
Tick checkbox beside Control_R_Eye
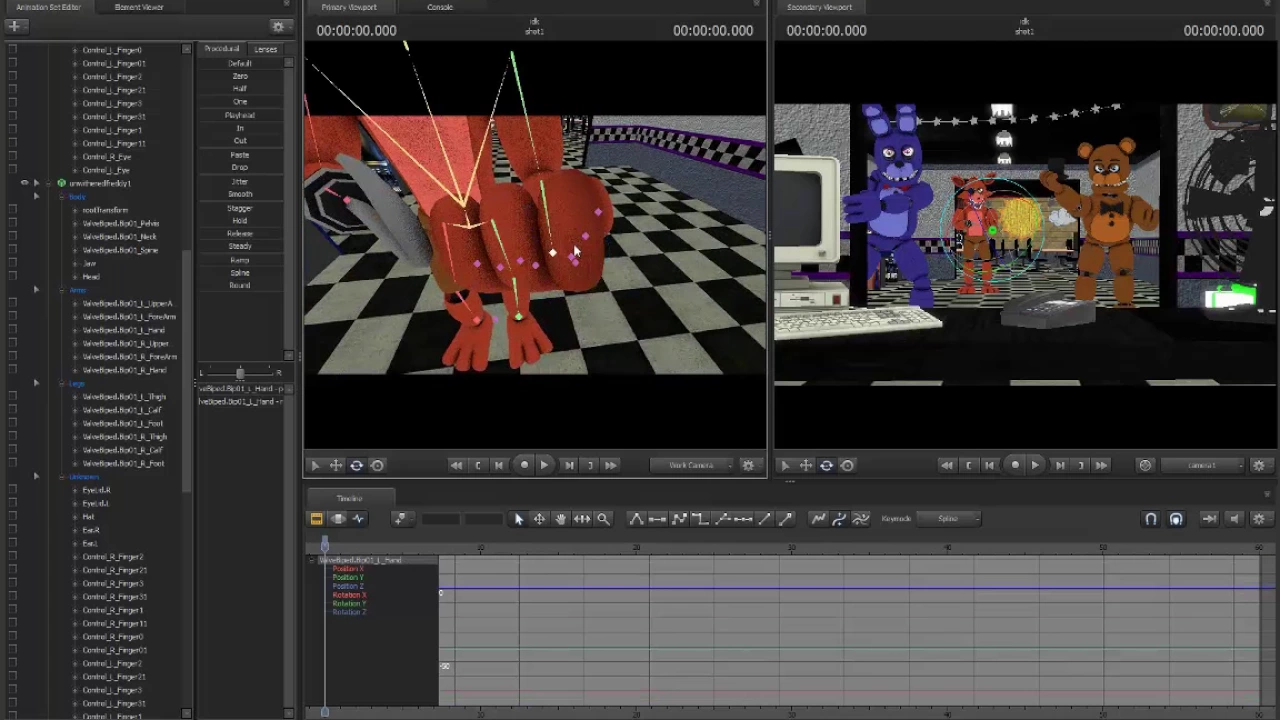(12, 157)
